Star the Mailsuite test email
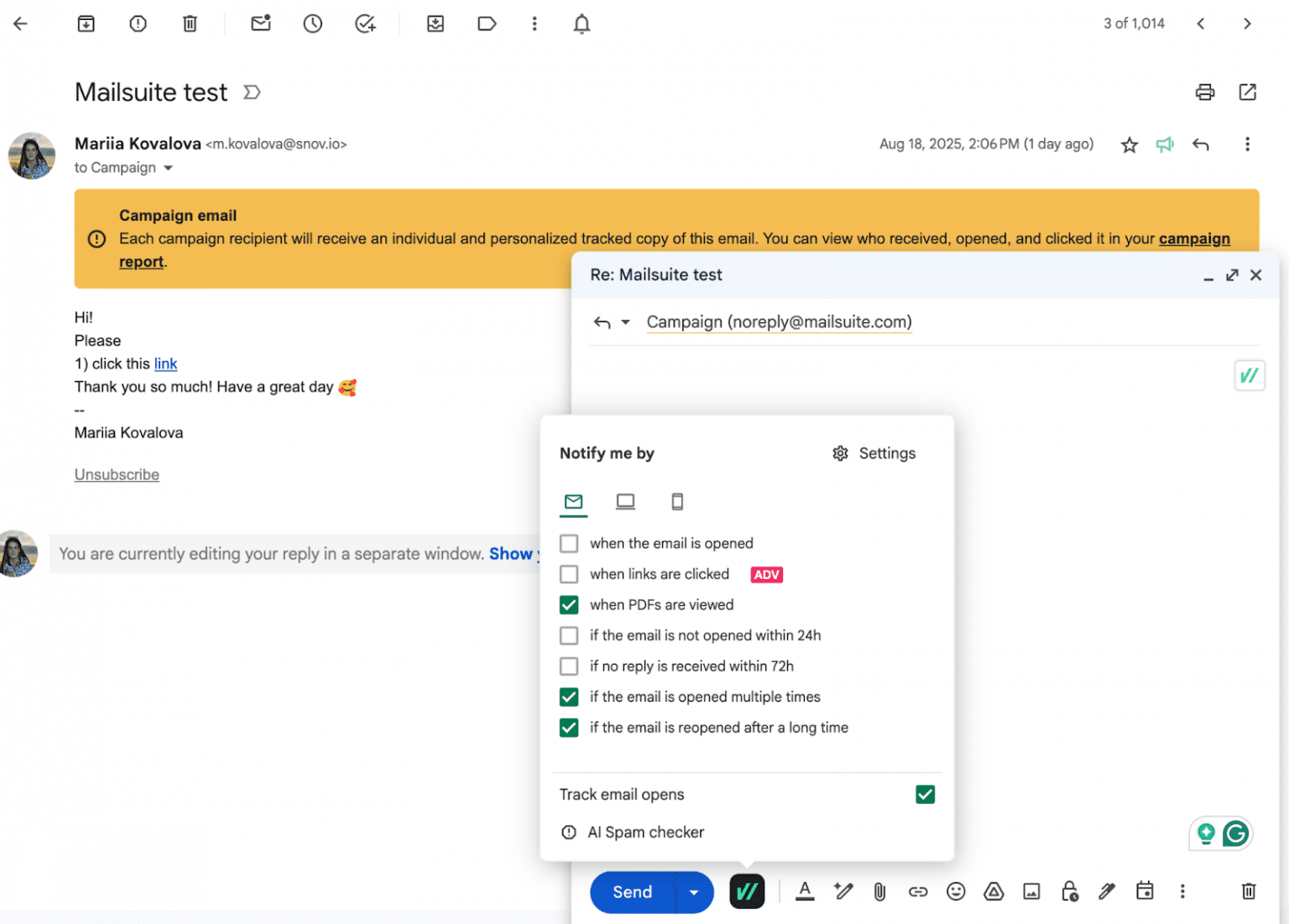 1129,145
